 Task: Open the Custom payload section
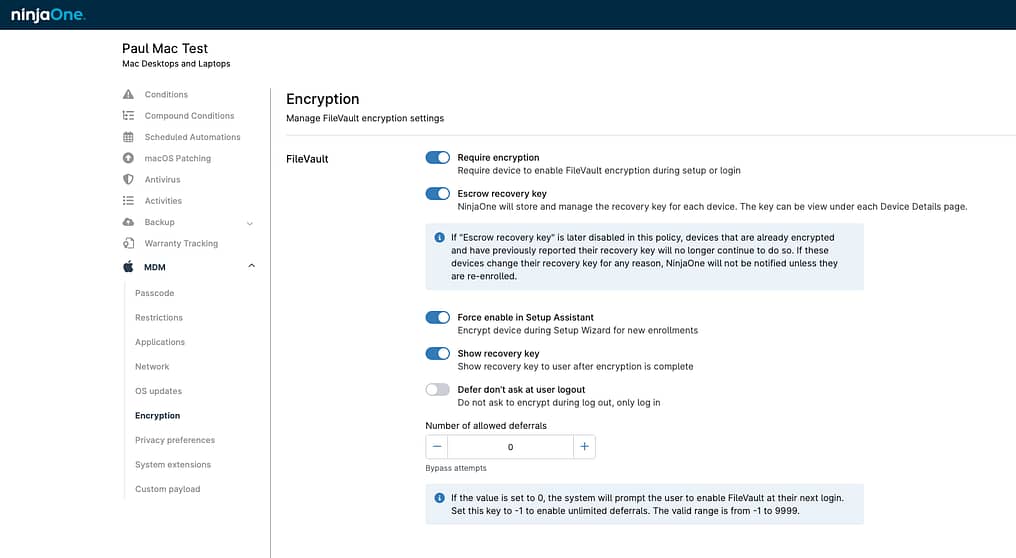point(167,489)
